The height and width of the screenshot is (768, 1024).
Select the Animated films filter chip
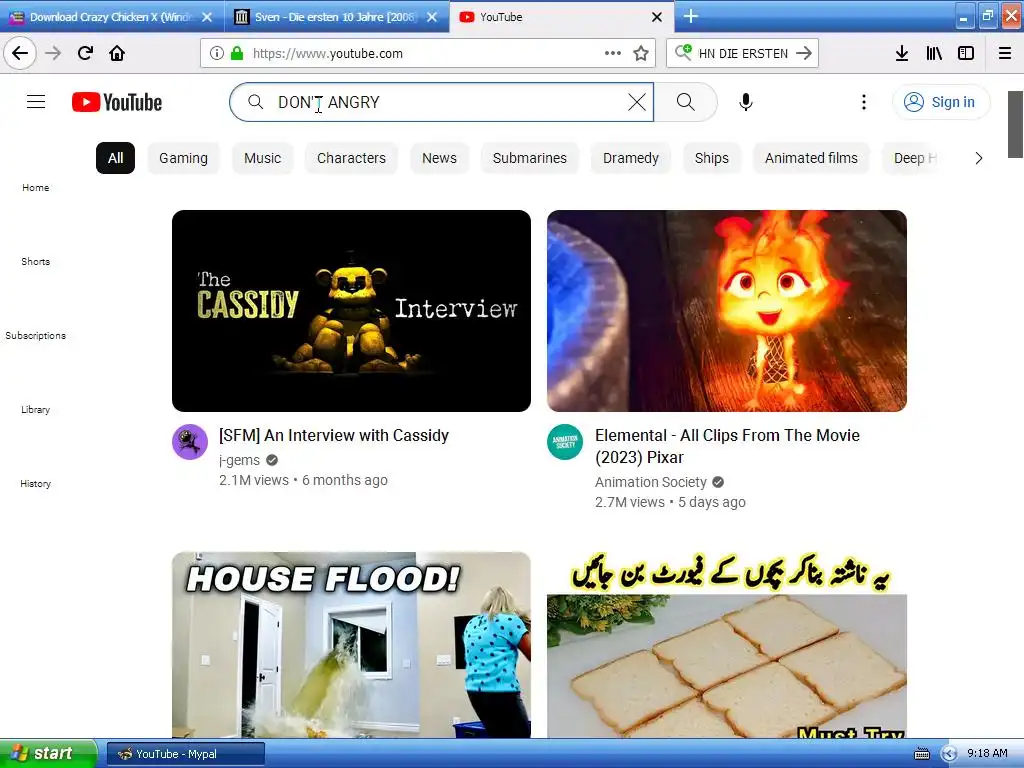point(811,158)
